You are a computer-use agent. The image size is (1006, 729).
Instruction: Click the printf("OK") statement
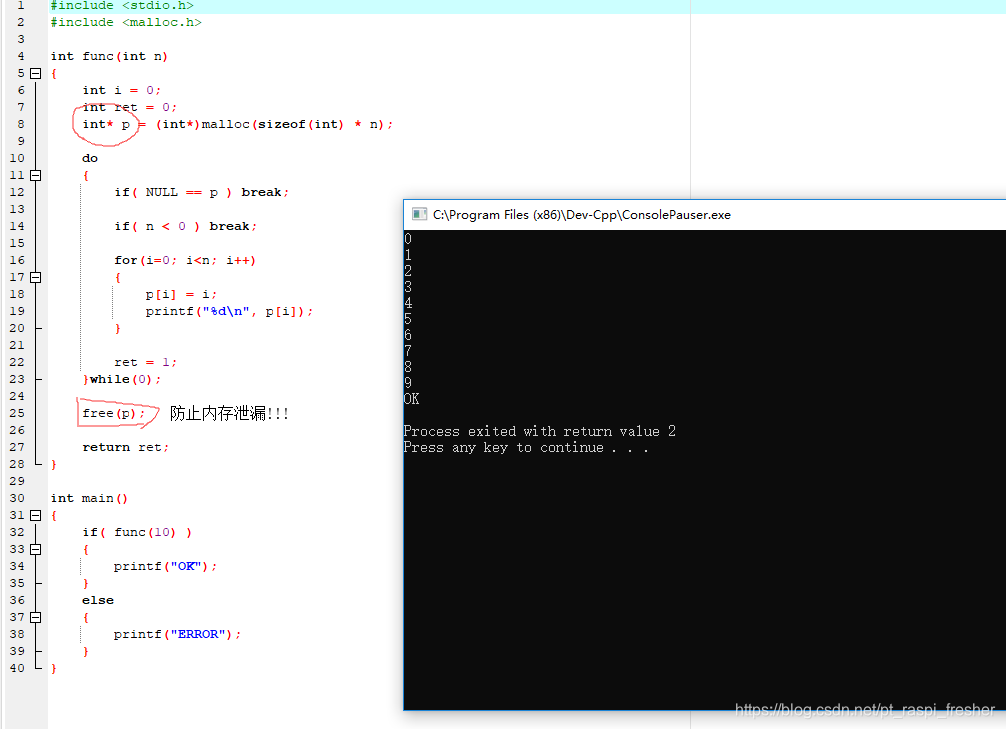165,567
